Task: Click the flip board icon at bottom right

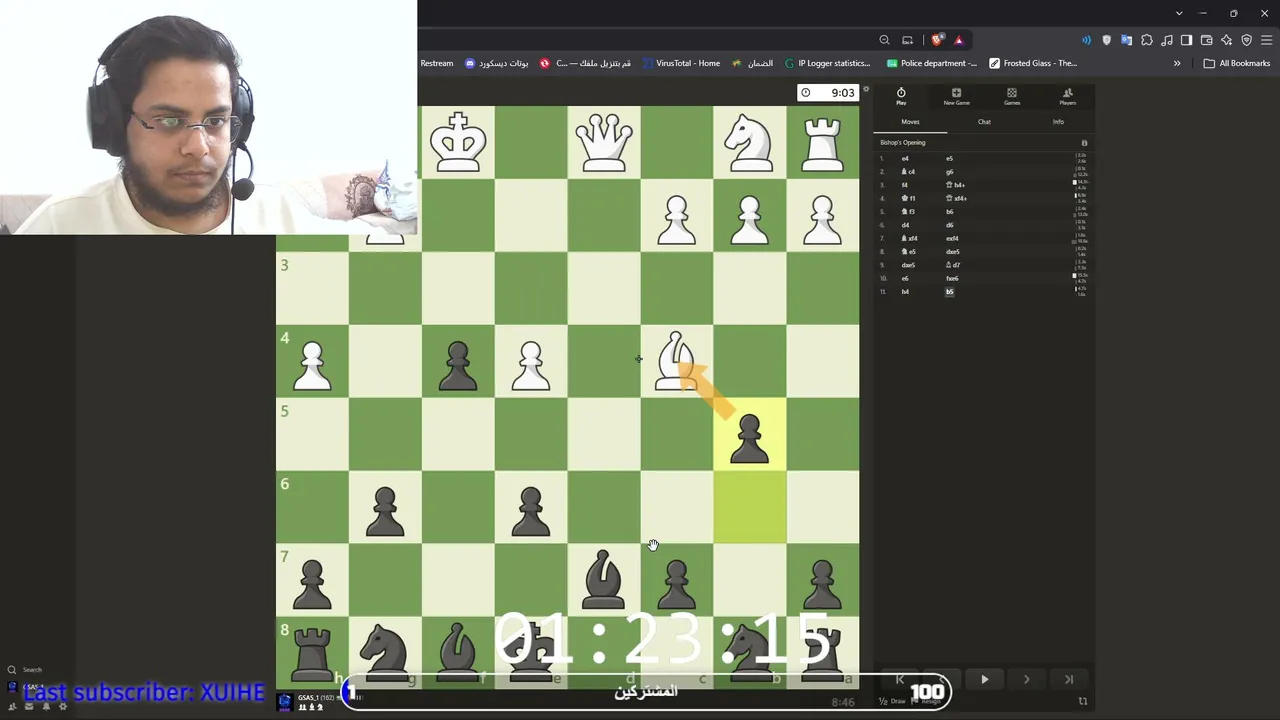Action: point(1083,701)
